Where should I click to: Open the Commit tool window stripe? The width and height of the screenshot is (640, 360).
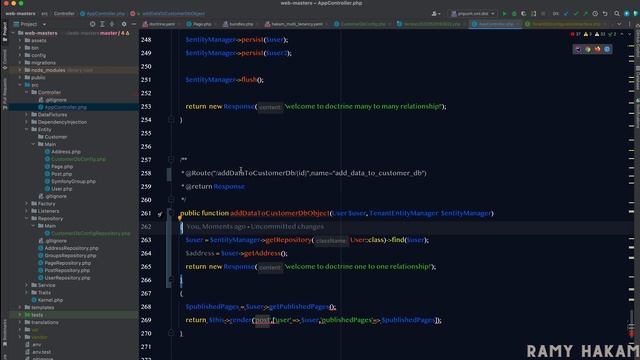4,60
